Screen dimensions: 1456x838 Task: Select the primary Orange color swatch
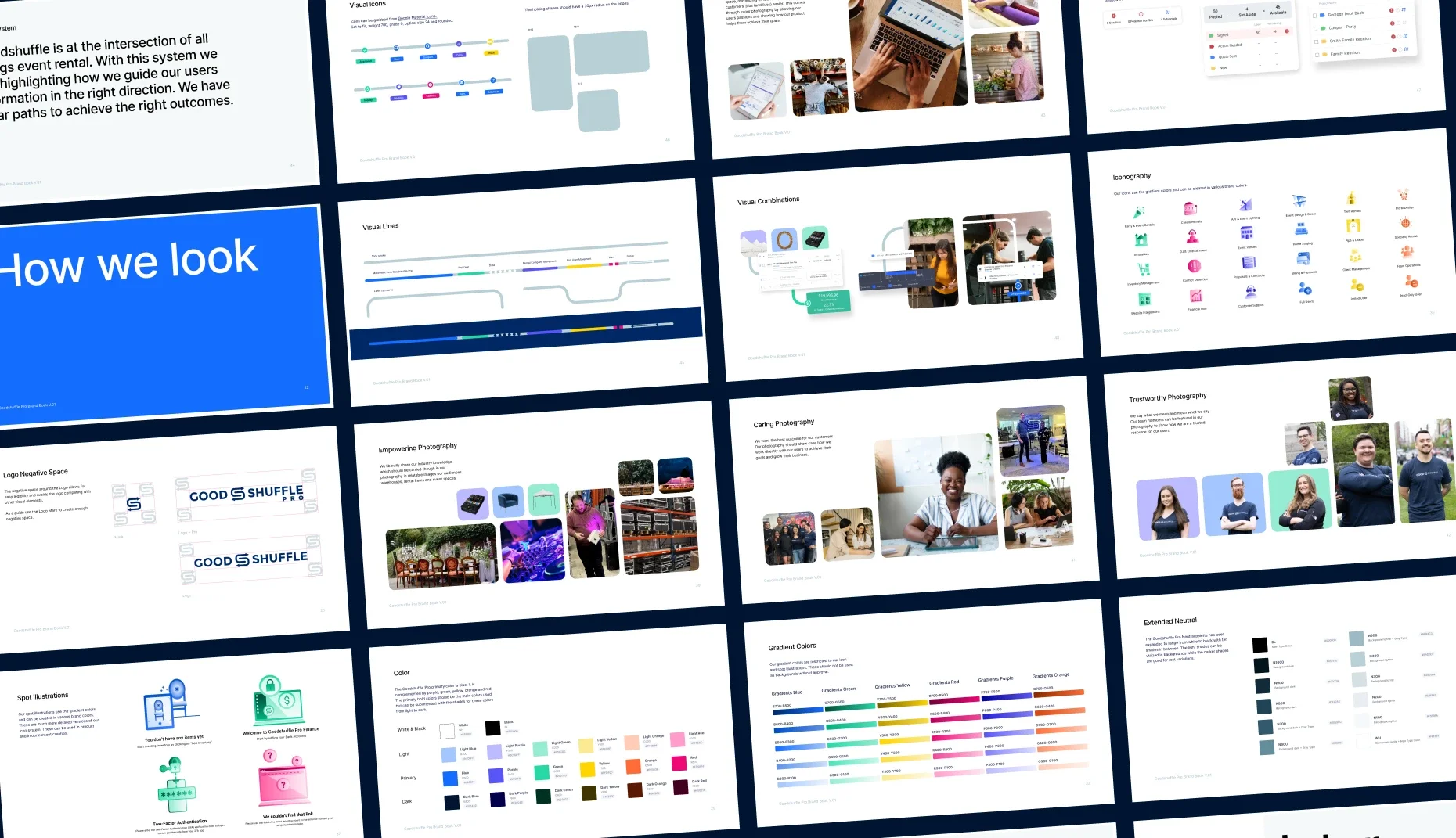point(633,765)
